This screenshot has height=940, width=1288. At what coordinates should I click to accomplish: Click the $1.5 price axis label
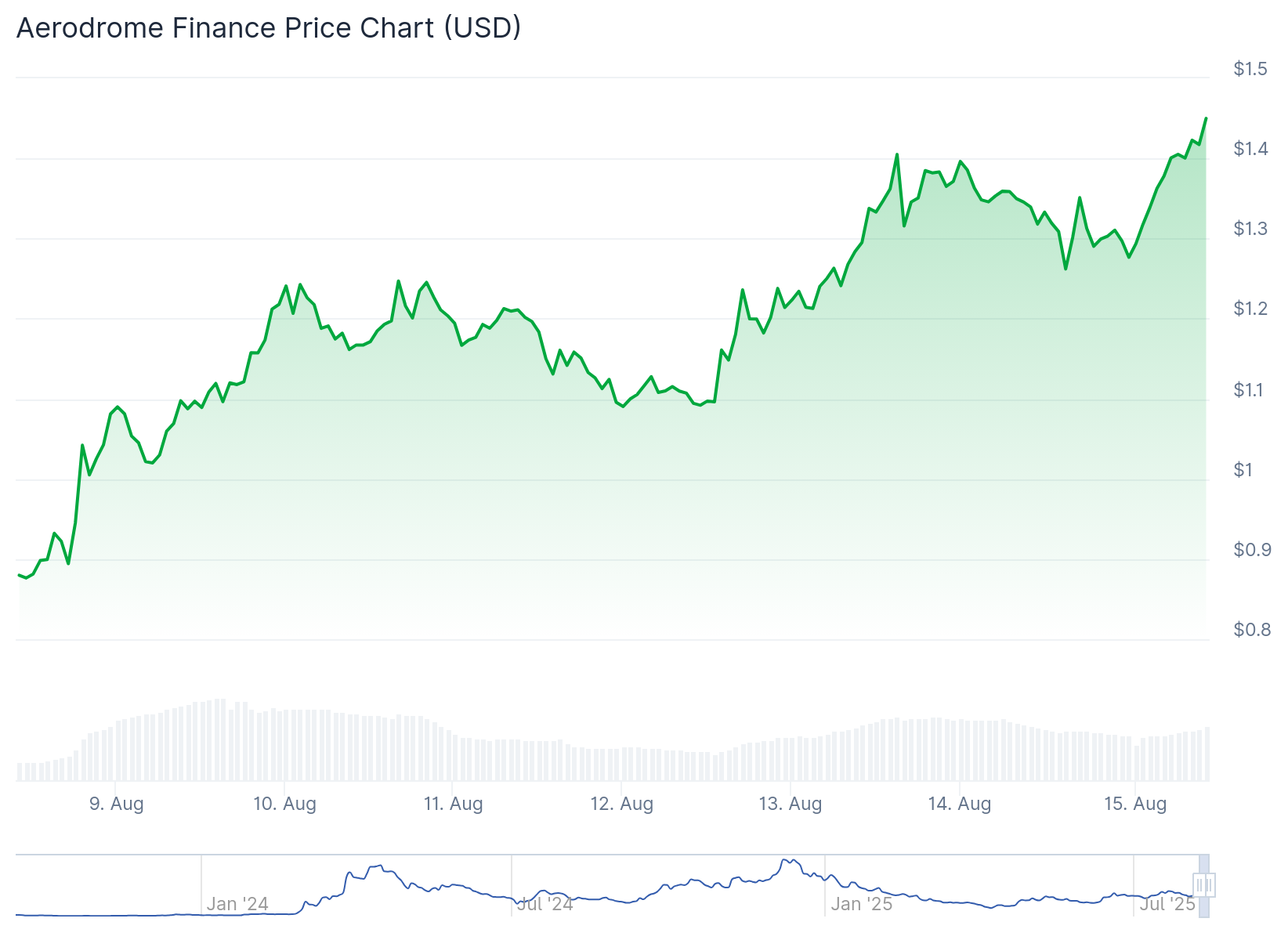[x=1250, y=69]
